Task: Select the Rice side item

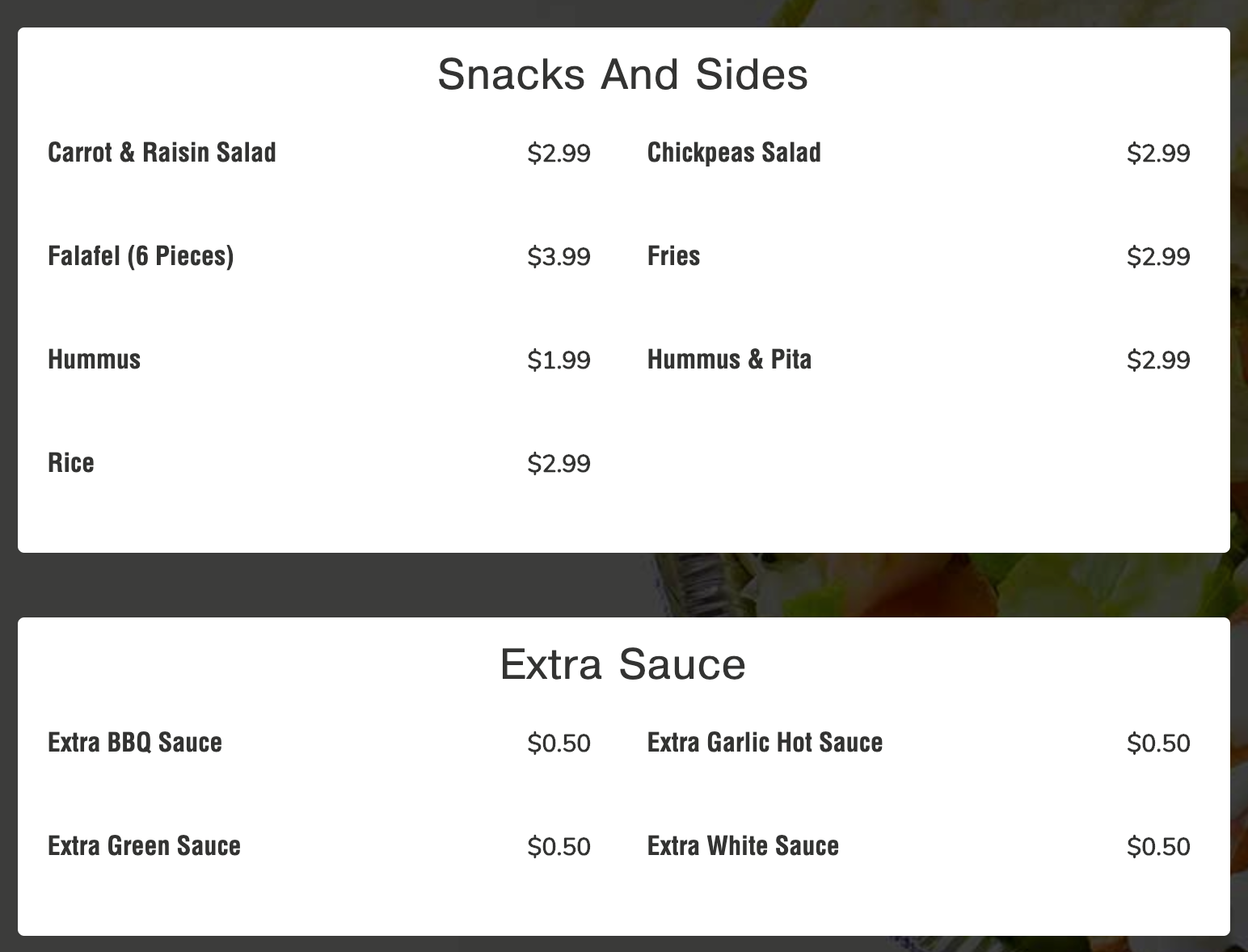Action: pos(71,463)
